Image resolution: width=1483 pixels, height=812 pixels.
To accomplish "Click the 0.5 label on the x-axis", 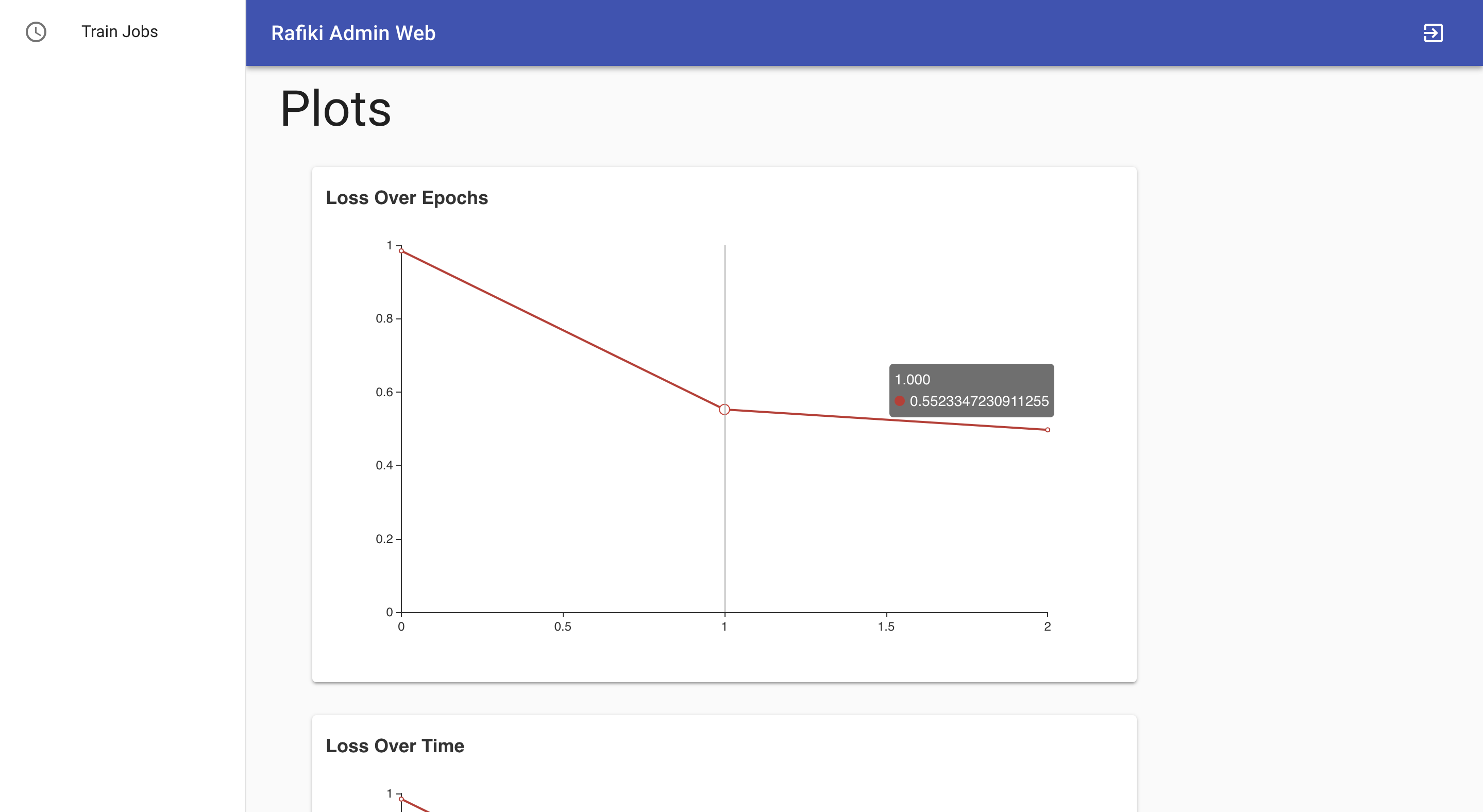I will tap(563, 627).
